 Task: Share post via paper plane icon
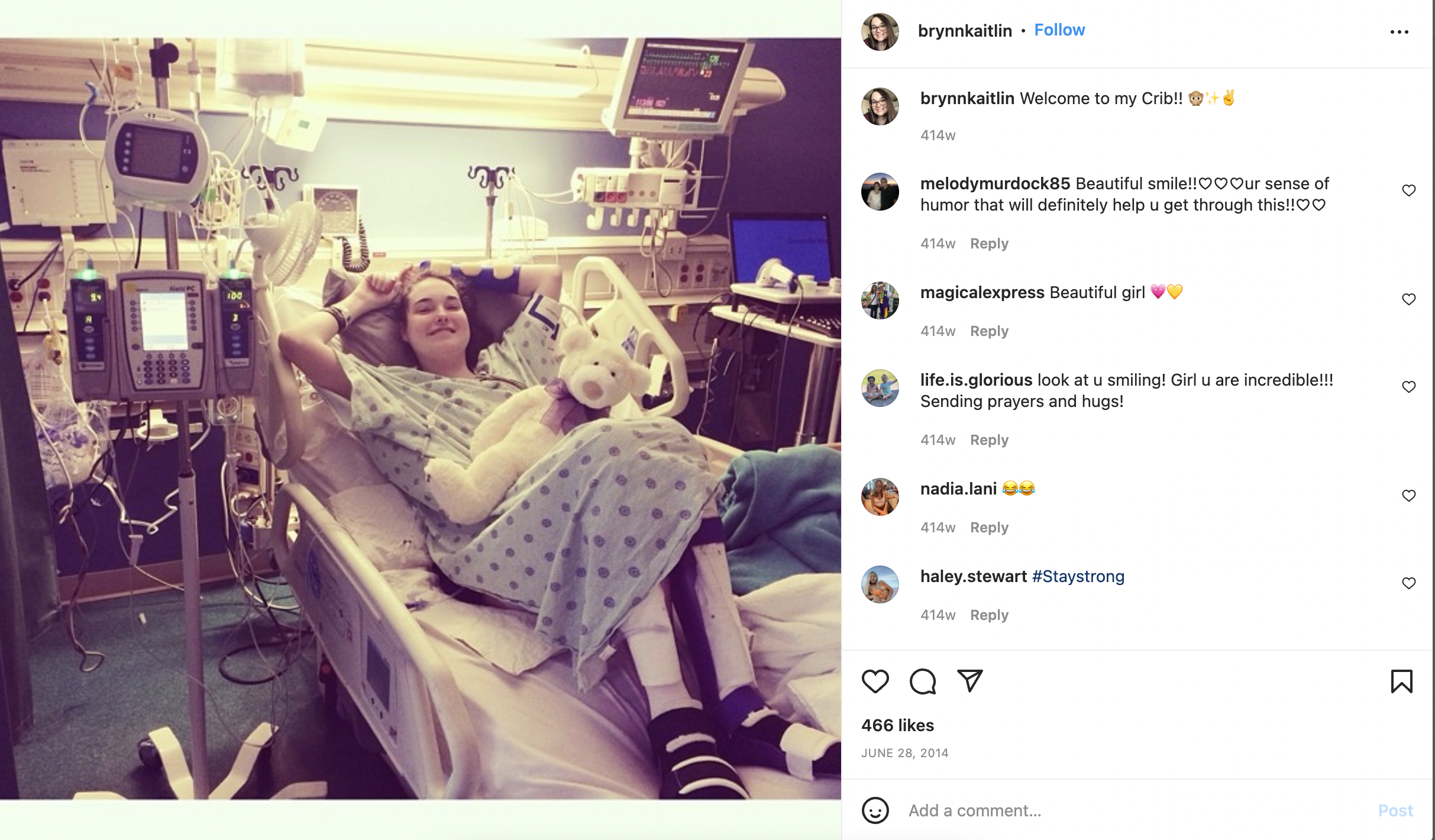(970, 681)
